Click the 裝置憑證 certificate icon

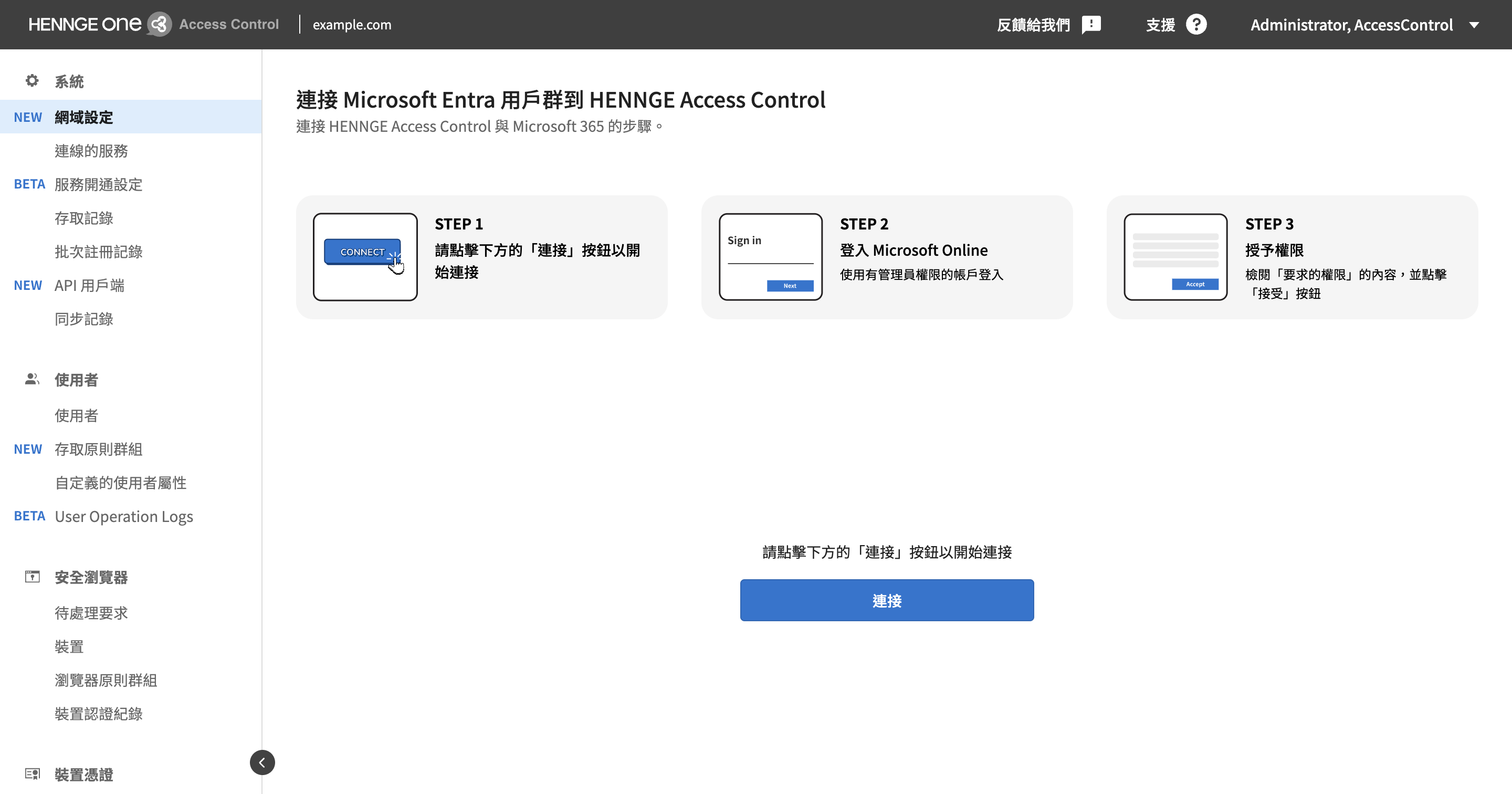click(x=32, y=774)
